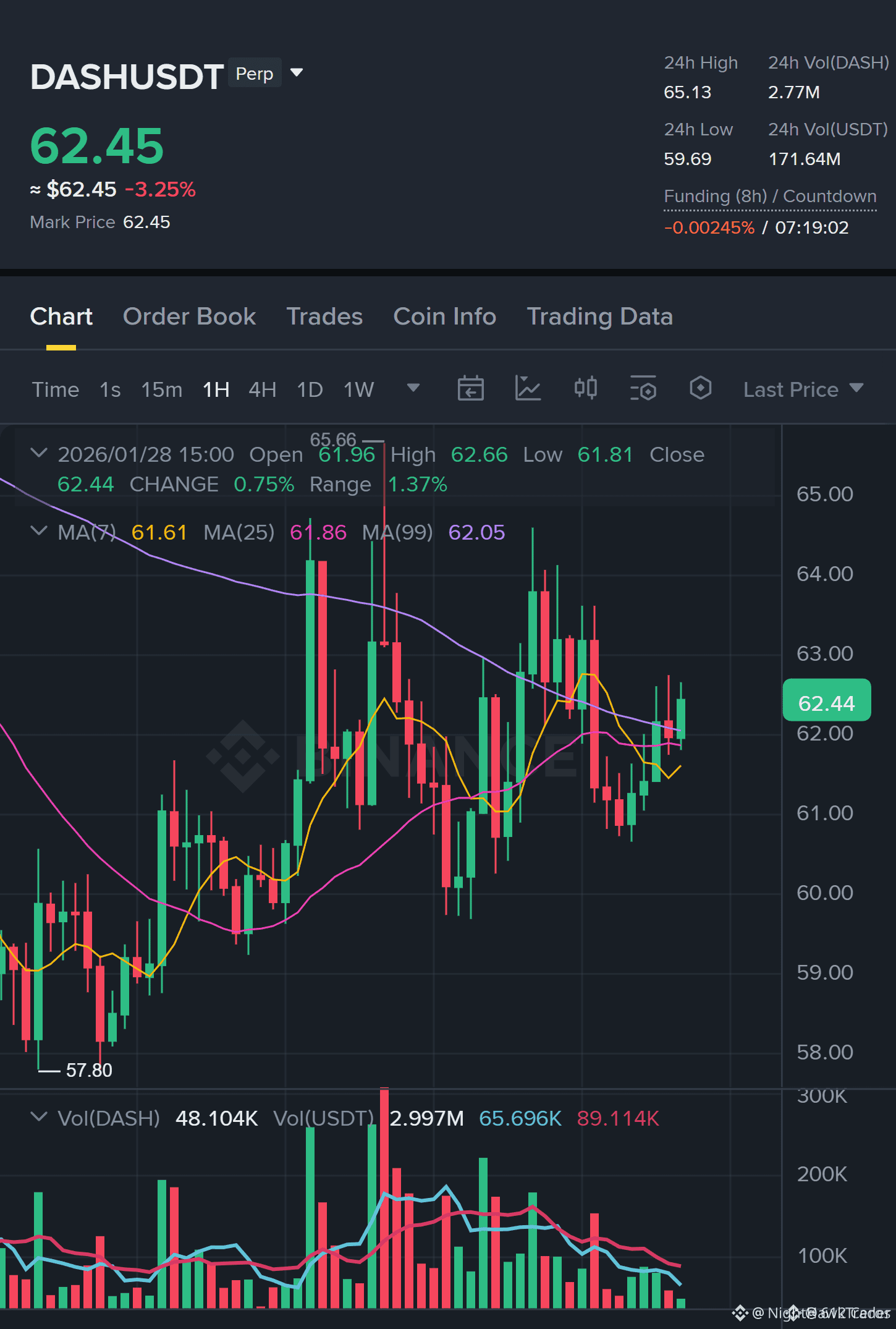896x1329 pixels.
Task: Tap the 24h High value 65.13
Action: coord(687,92)
